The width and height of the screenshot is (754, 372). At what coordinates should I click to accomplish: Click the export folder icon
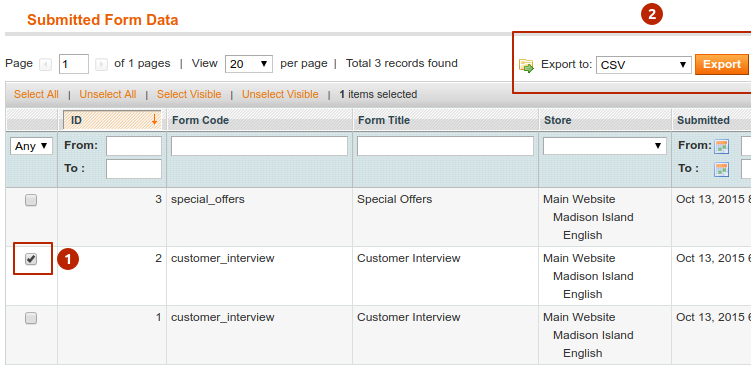(x=527, y=65)
